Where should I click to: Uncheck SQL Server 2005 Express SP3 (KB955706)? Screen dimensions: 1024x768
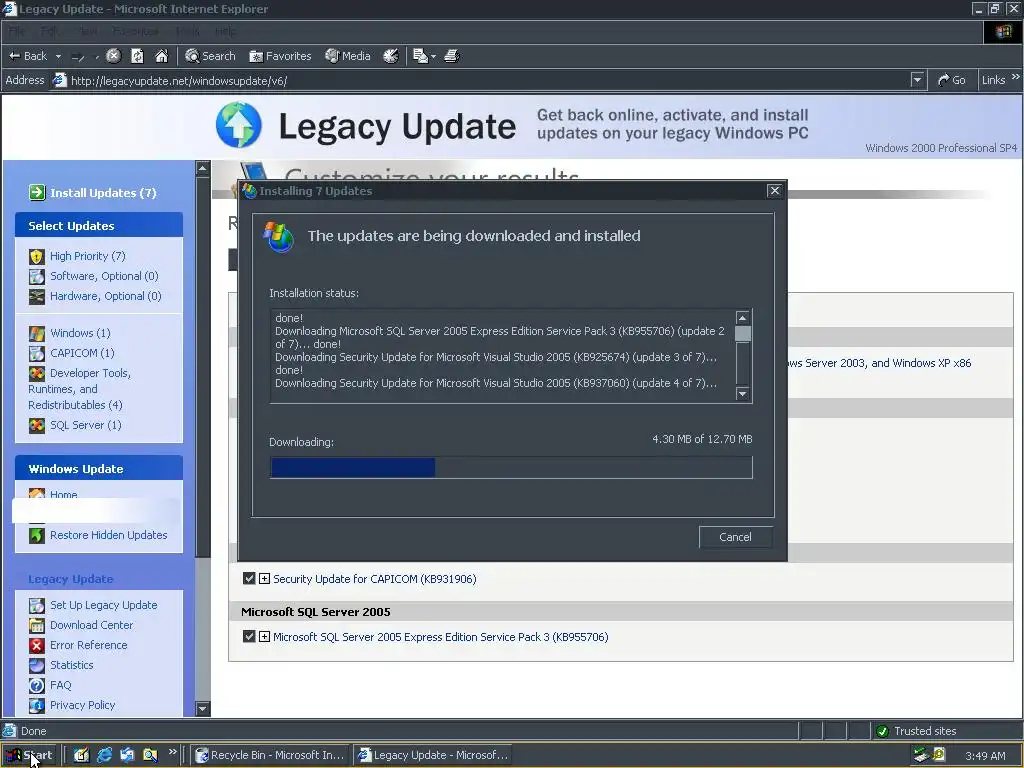coord(249,636)
